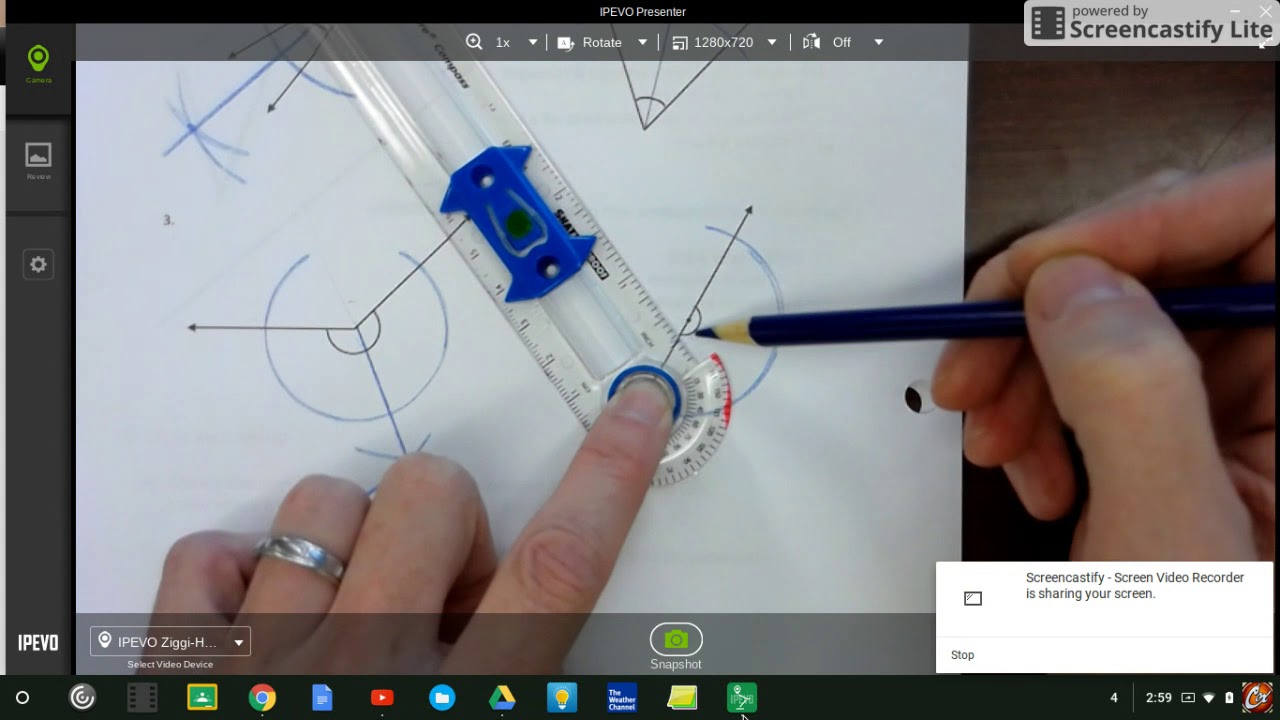Open the Review gallery icon
Image resolution: width=1280 pixels, height=720 pixels.
[x=38, y=160]
